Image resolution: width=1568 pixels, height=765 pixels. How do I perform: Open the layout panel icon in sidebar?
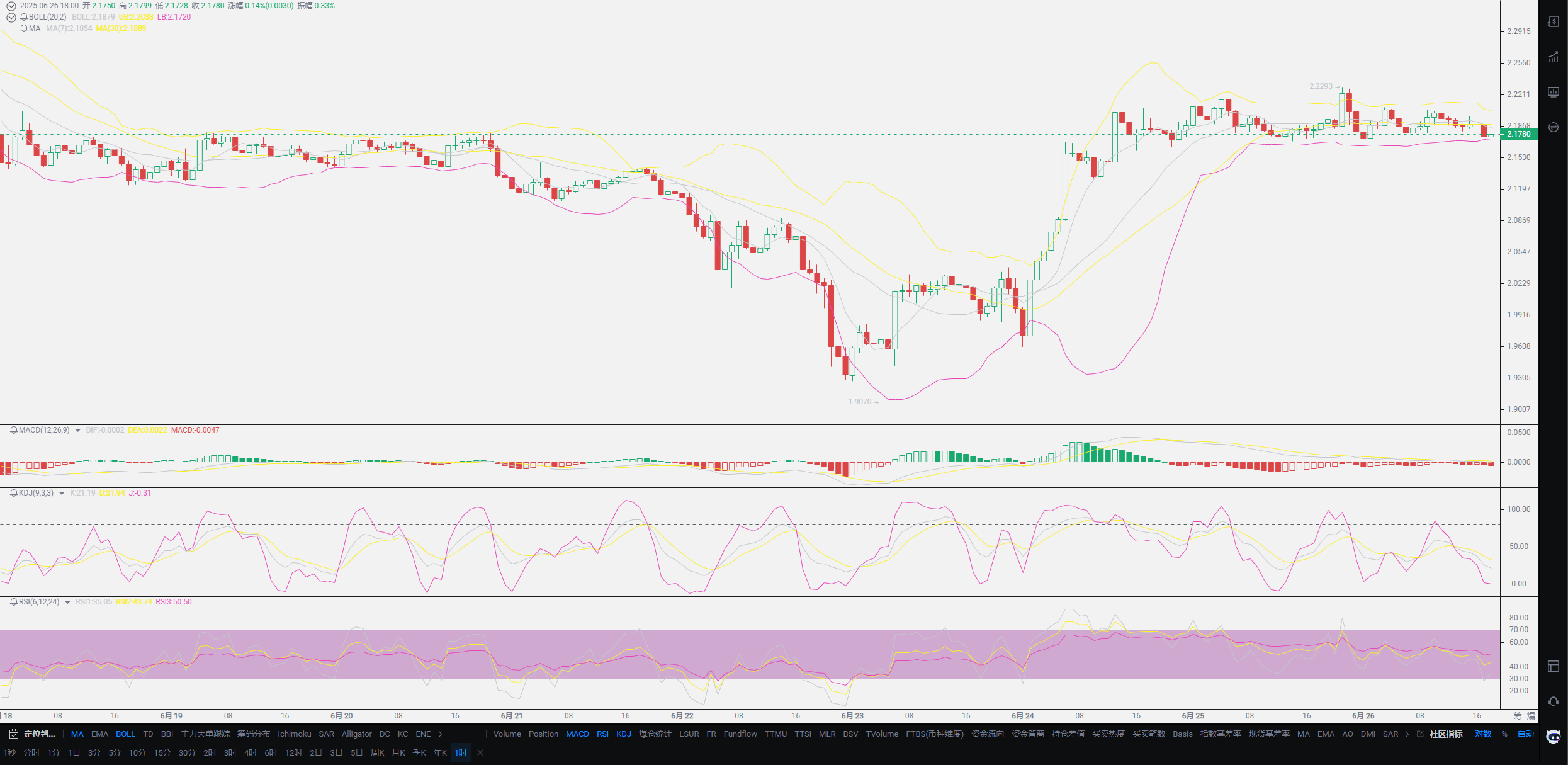(1553, 666)
